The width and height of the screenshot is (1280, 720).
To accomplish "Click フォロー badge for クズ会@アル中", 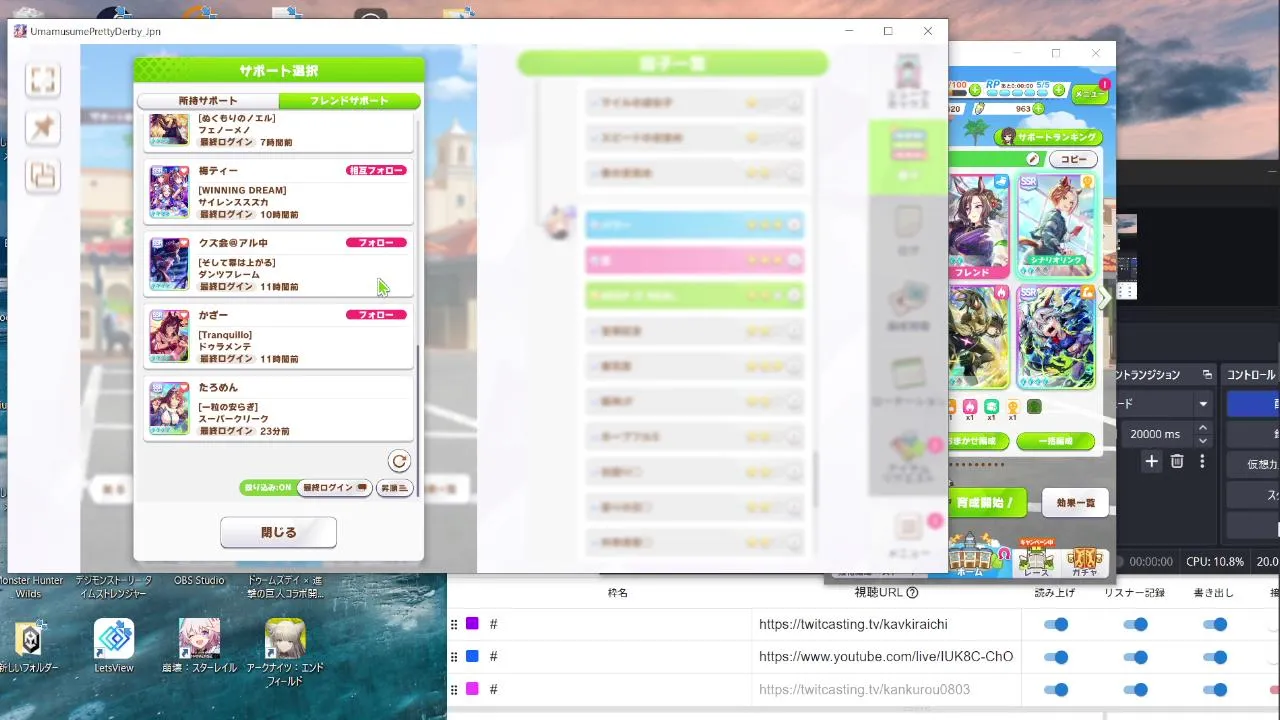I will point(376,243).
